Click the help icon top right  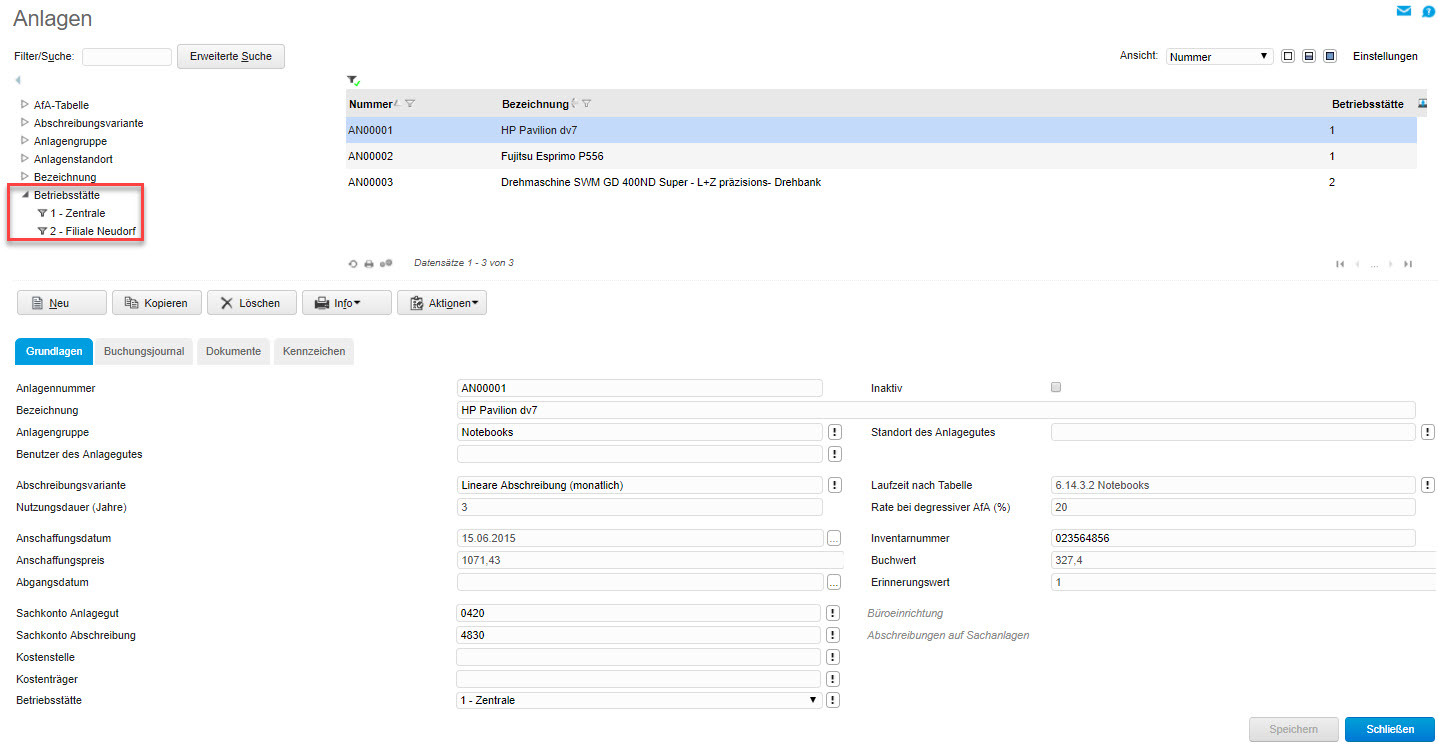tap(1428, 11)
